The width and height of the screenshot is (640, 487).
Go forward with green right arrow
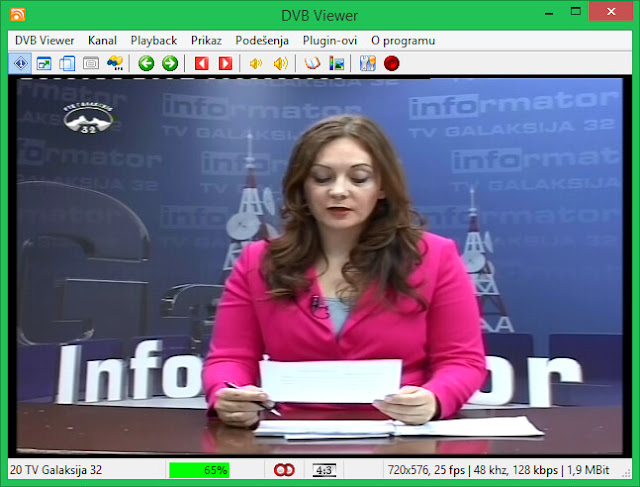click(x=170, y=63)
